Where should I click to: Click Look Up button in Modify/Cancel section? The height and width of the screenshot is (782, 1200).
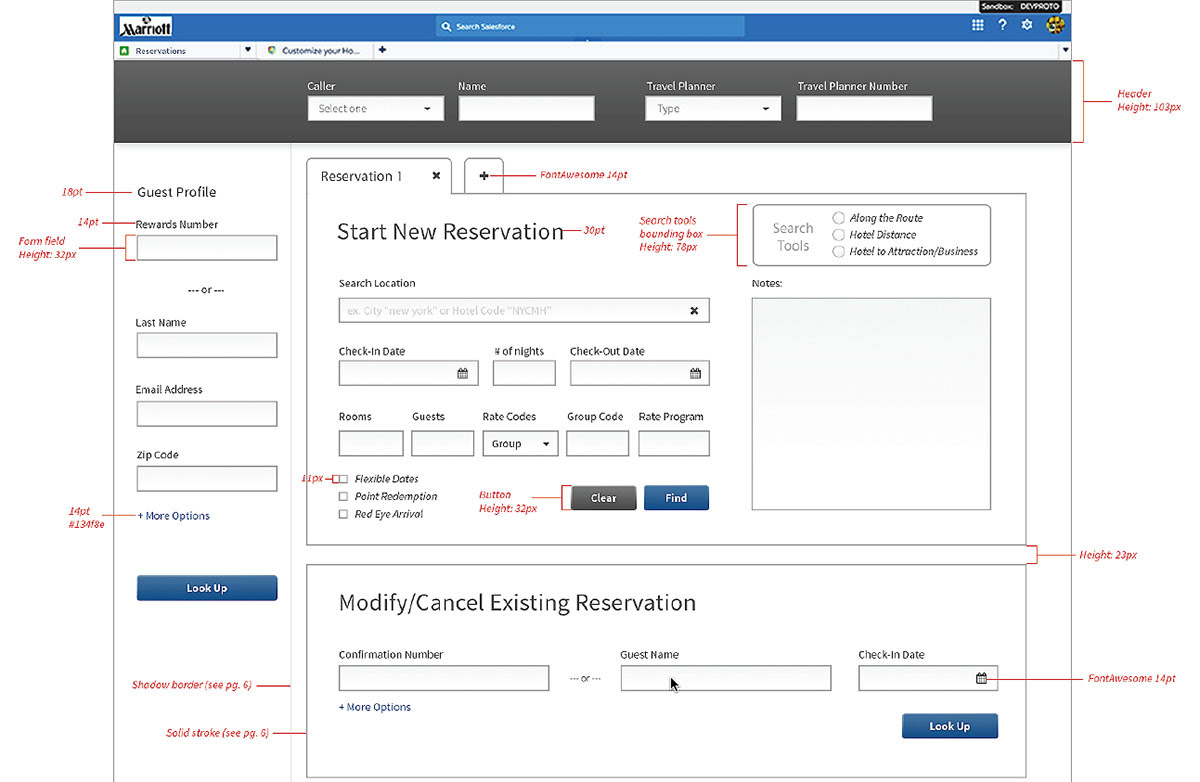(950, 726)
